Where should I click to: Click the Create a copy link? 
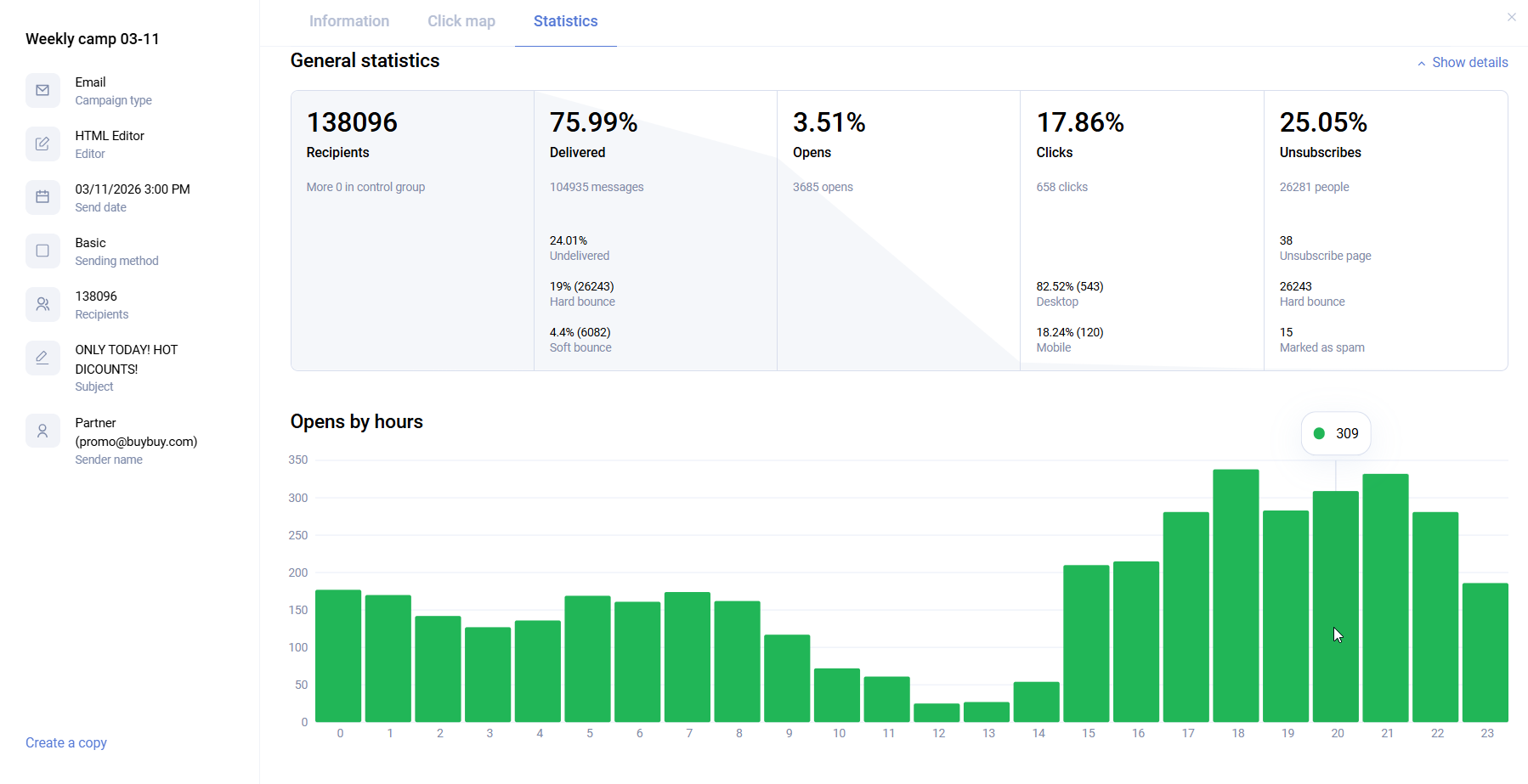pos(66,742)
